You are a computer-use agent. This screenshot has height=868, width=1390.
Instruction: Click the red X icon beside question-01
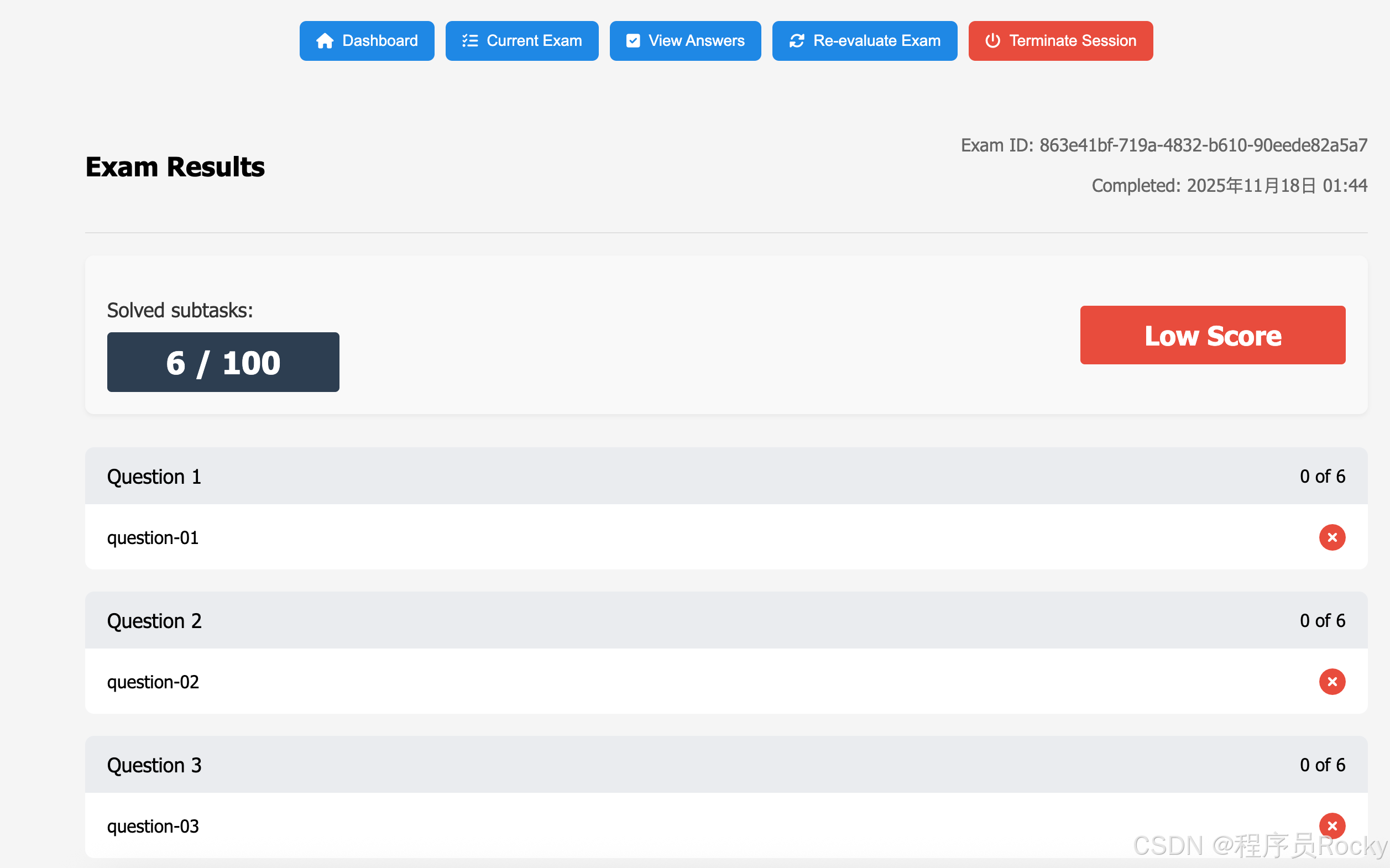(x=1331, y=537)
